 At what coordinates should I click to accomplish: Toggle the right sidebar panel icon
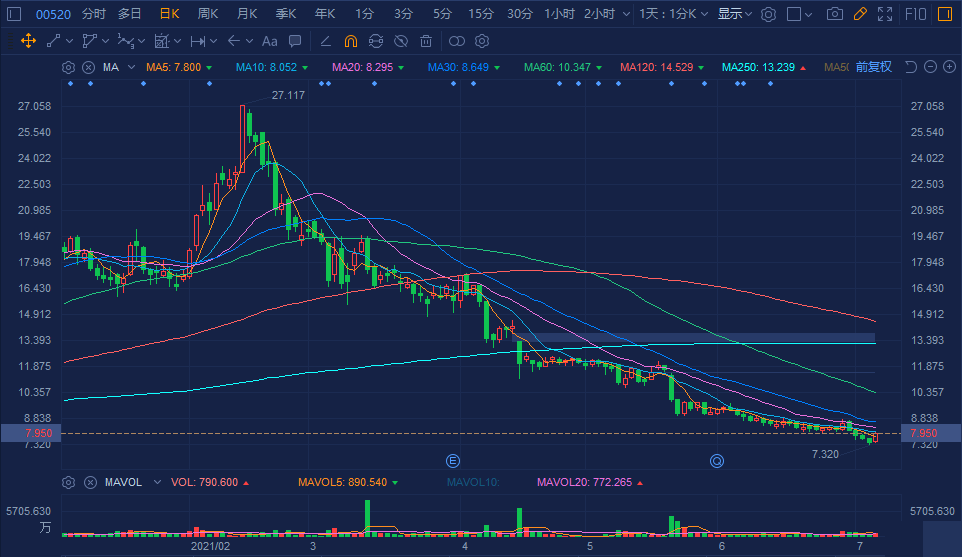click(945, 13)
